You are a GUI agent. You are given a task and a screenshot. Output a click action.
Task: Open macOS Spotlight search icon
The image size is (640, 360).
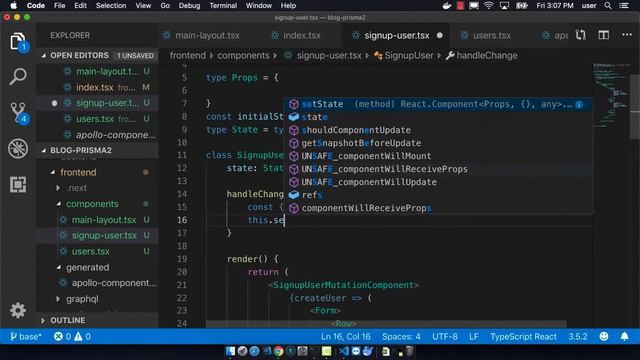(x=608, y=6)
